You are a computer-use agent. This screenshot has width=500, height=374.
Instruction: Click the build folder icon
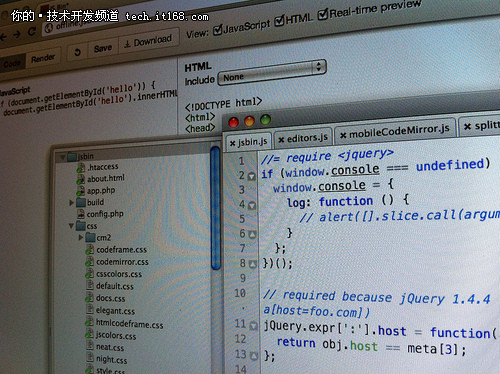[81, 203]
